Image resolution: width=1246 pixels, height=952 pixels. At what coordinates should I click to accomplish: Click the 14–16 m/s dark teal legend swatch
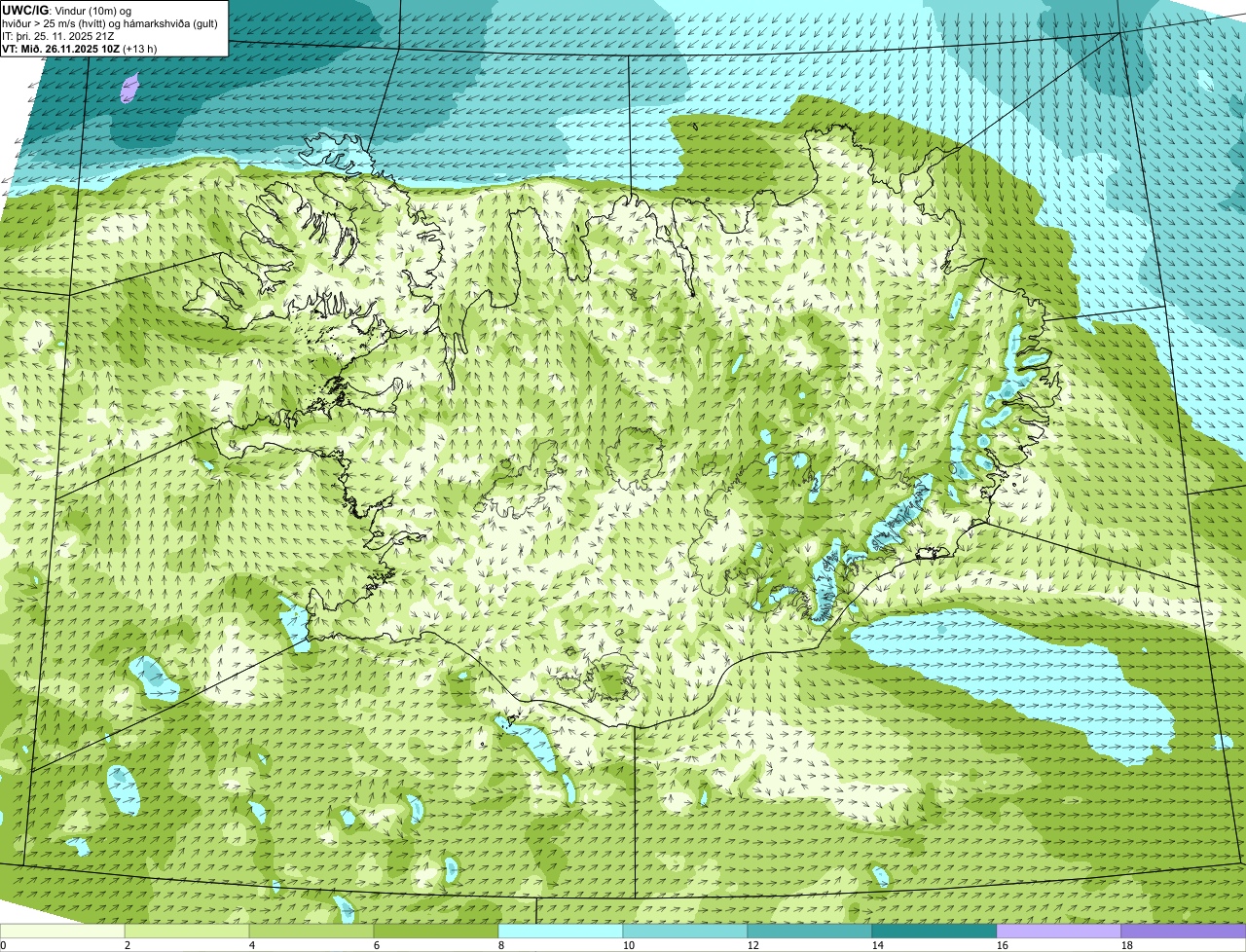pyautogui.click(x=934, y=931)
